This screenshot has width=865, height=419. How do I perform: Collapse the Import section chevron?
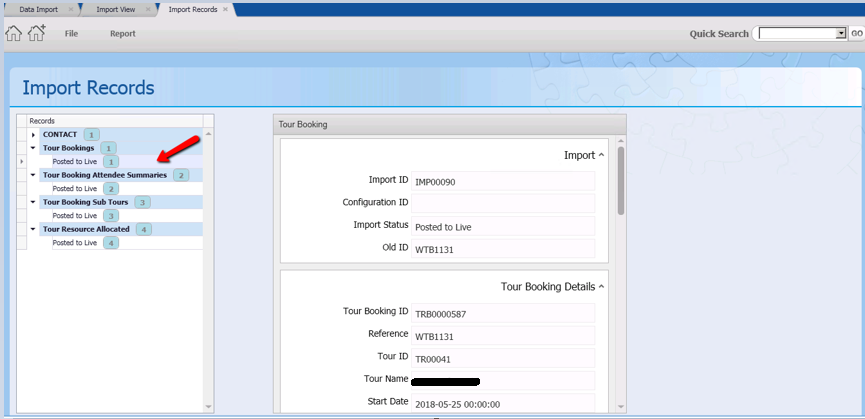[601, 155]
